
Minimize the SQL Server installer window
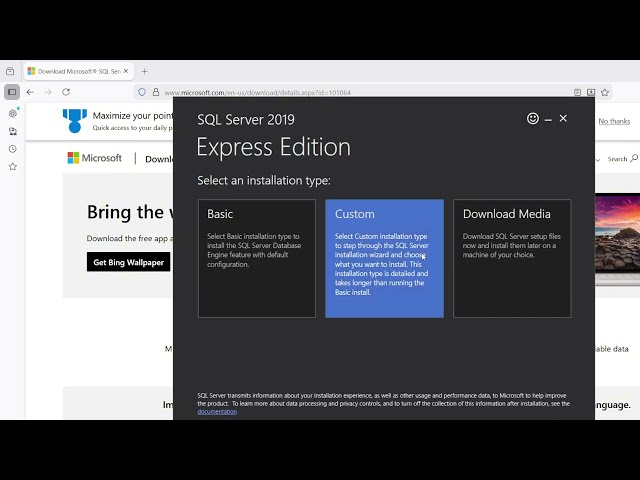pos(548,120)
